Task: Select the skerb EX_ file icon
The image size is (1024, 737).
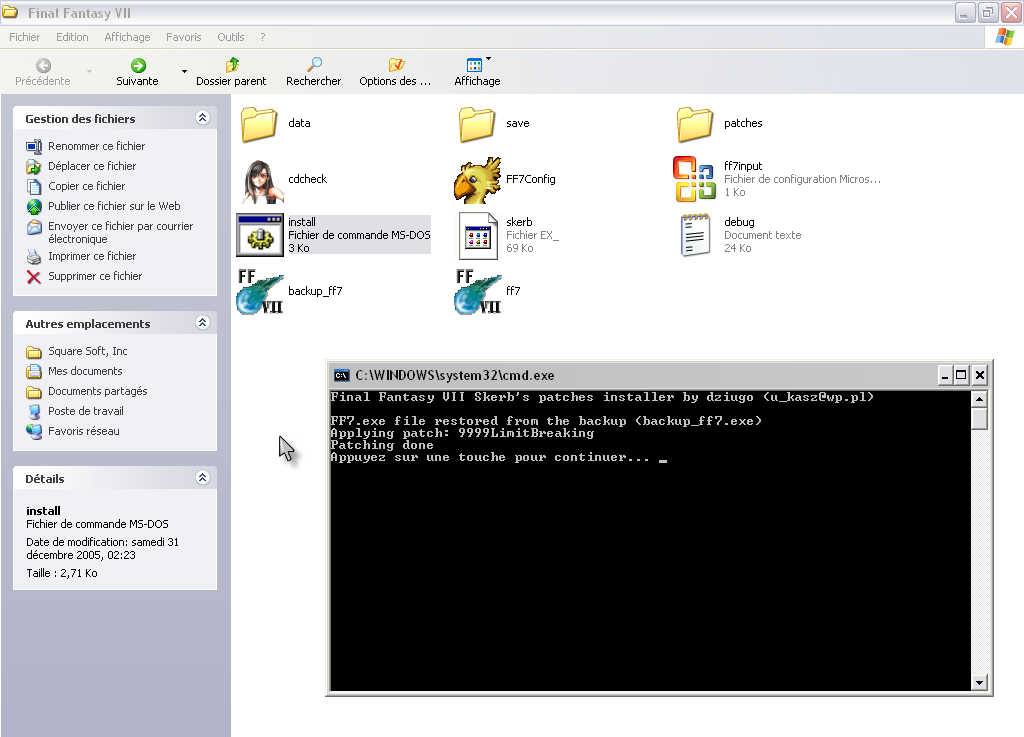Action: pyautogui.click(x=477, y=235)
